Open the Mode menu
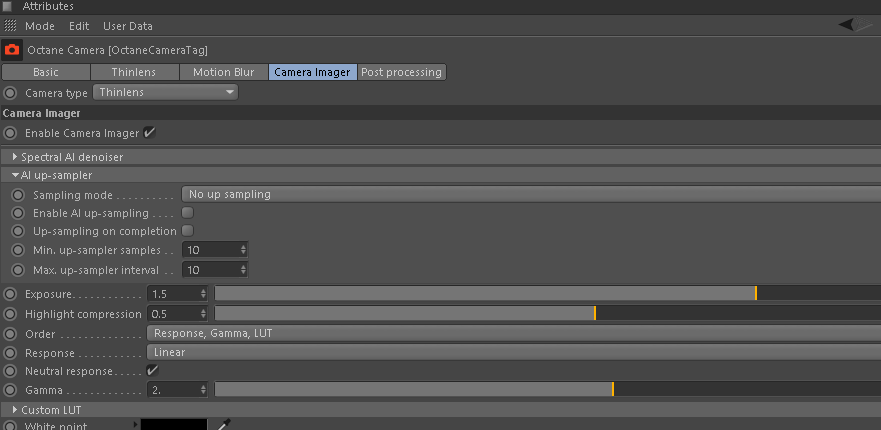881x430 pixels. 40,25
